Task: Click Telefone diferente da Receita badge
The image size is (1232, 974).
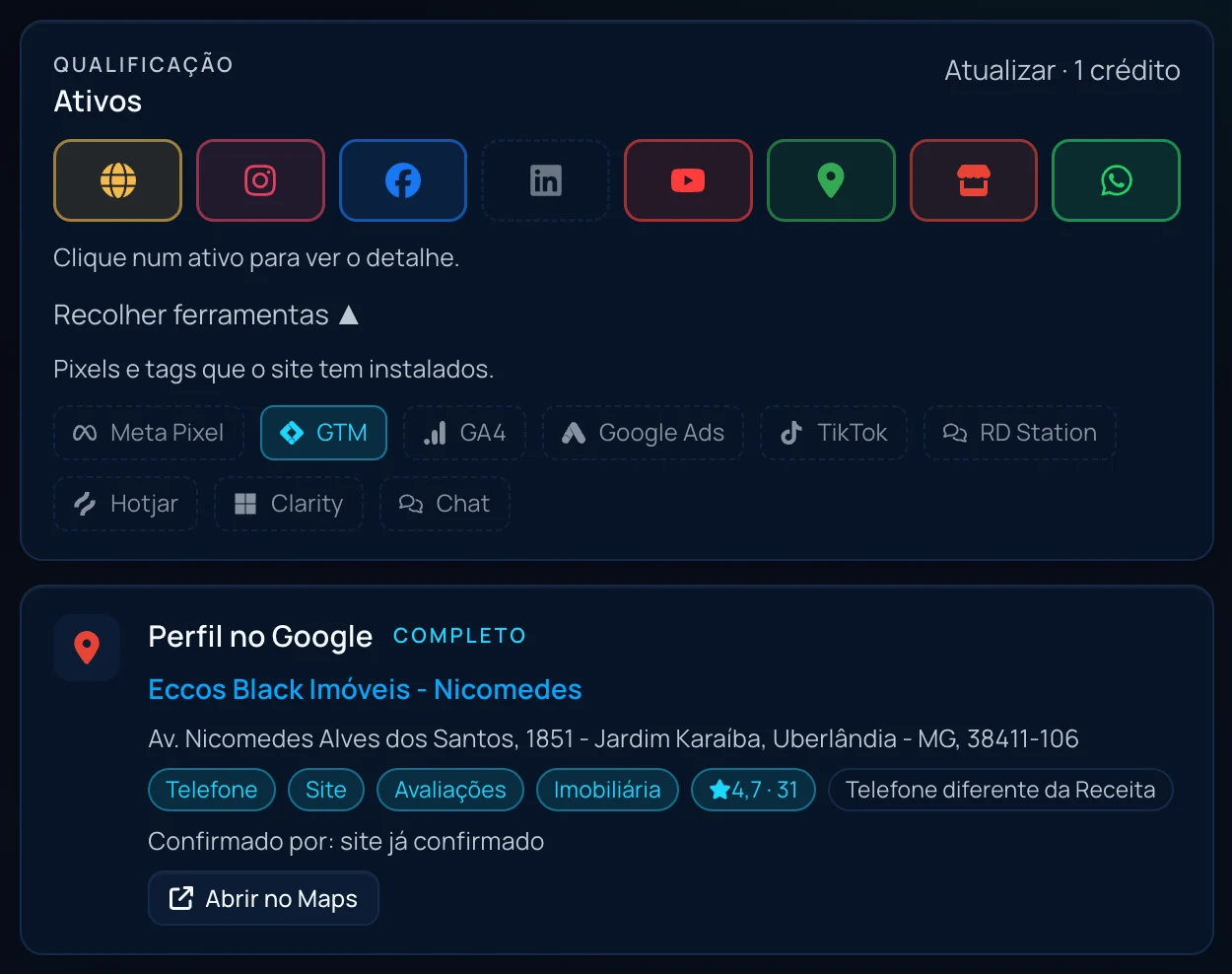Action: click(1000, 790)
